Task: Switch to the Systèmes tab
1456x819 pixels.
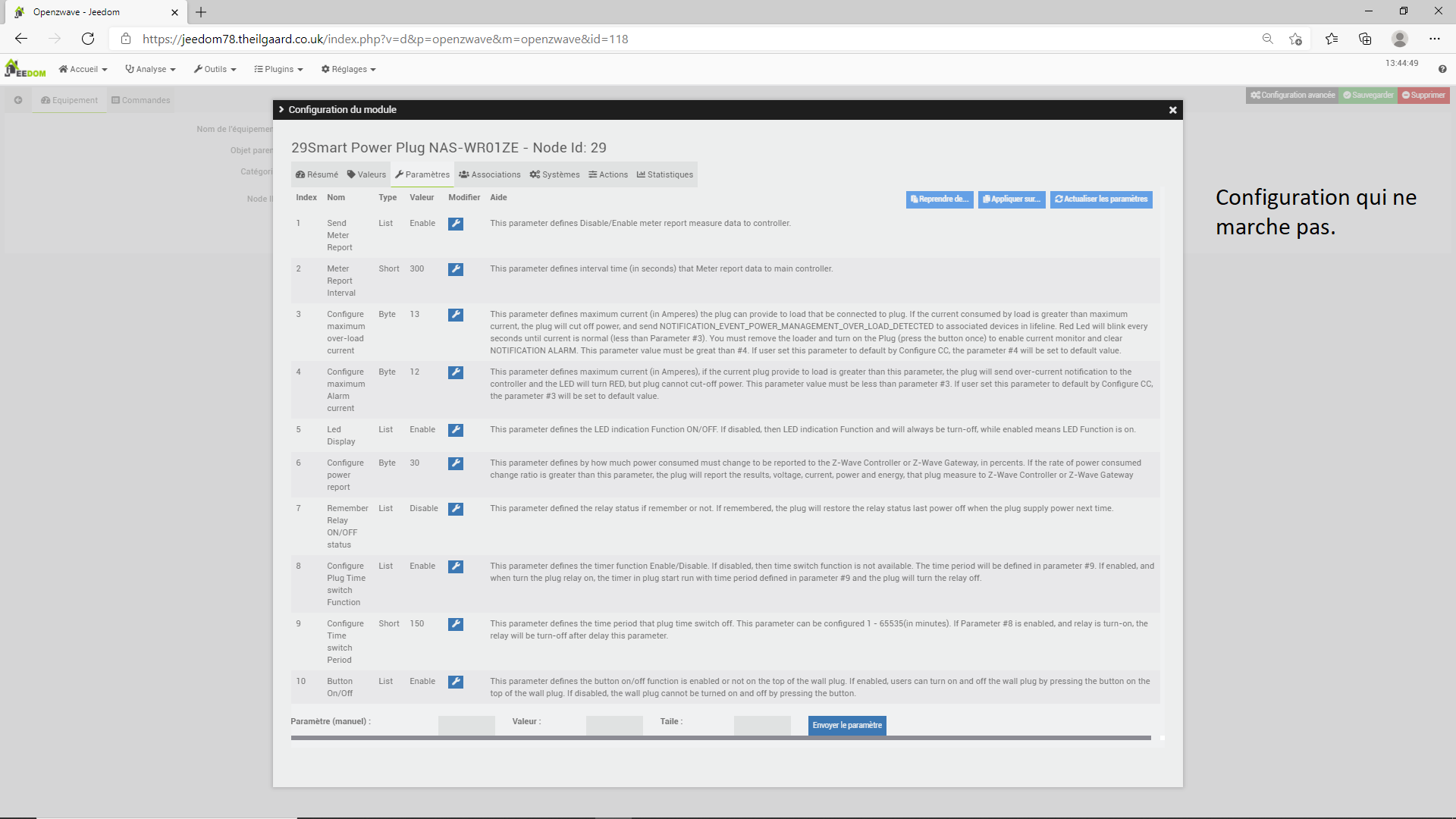Action: [555, 174]
